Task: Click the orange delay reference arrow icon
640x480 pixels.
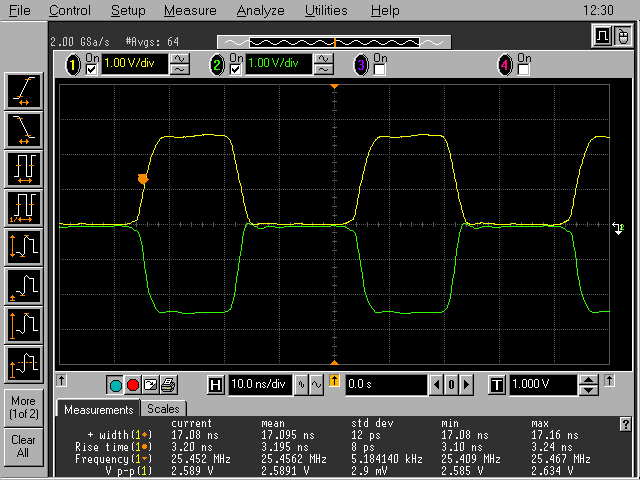Action: (334, 381)
